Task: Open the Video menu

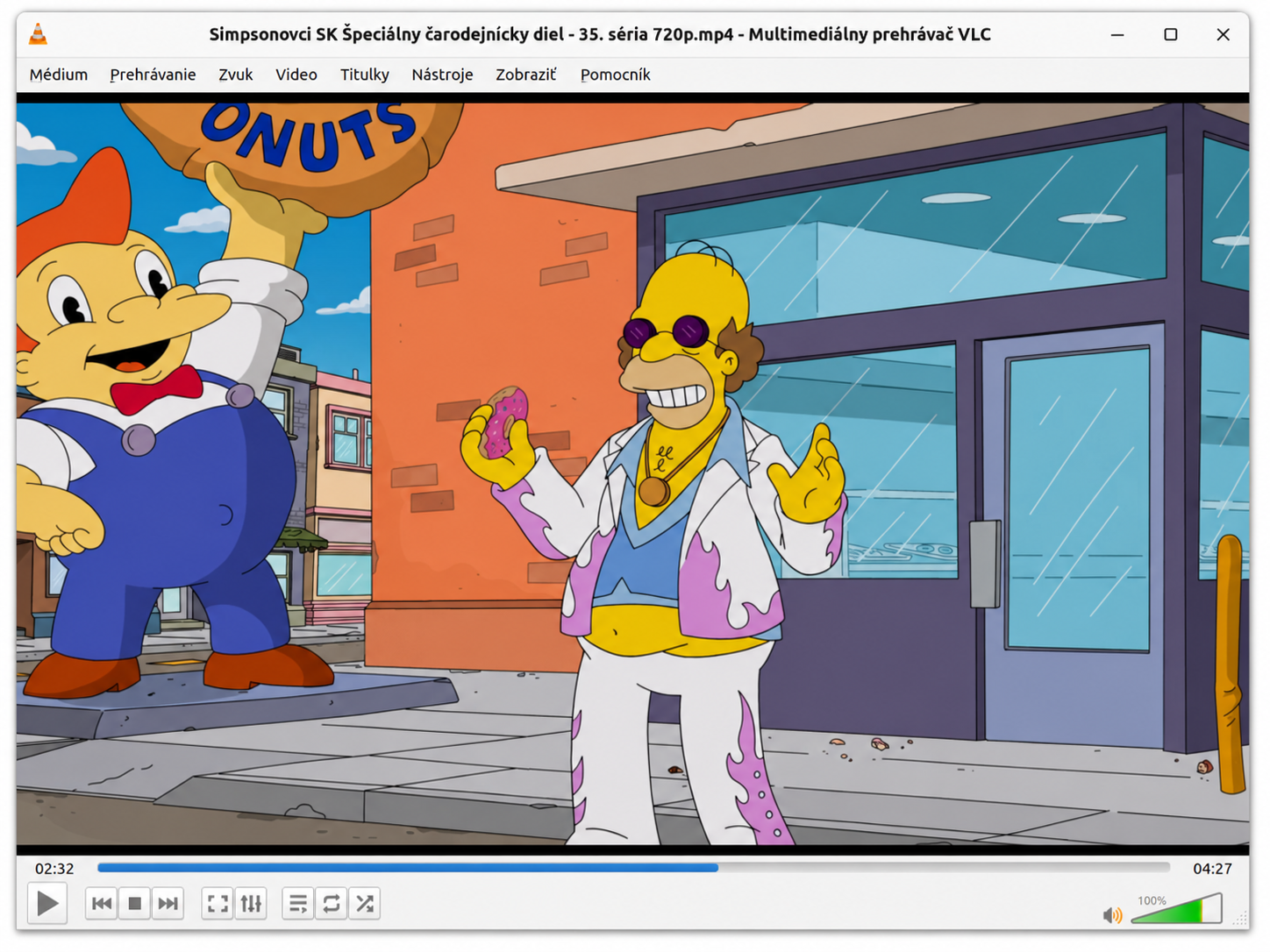Action: [x=296, y=75]
